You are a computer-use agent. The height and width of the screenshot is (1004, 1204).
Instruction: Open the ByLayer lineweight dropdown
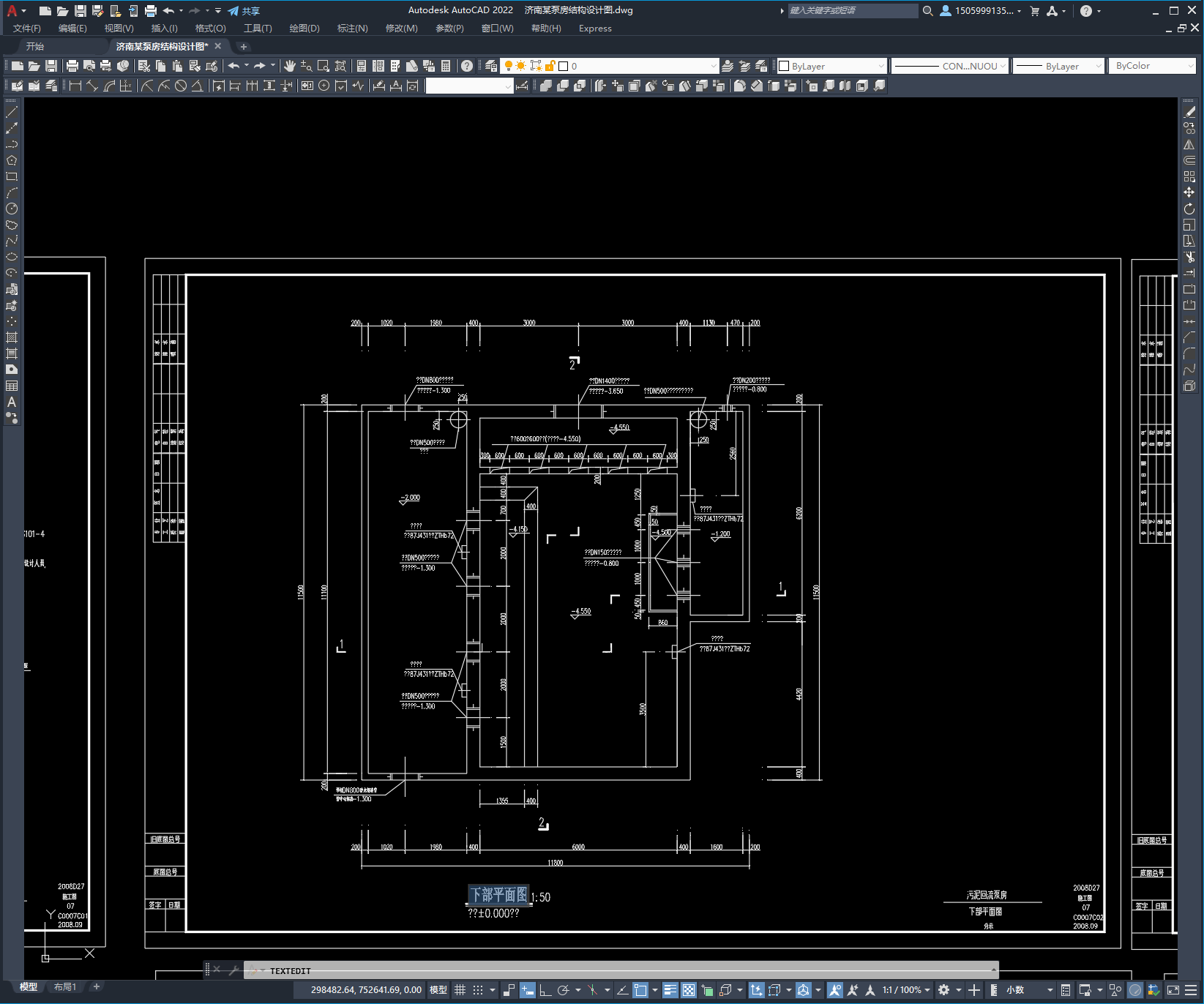(x=1058, y=66)
